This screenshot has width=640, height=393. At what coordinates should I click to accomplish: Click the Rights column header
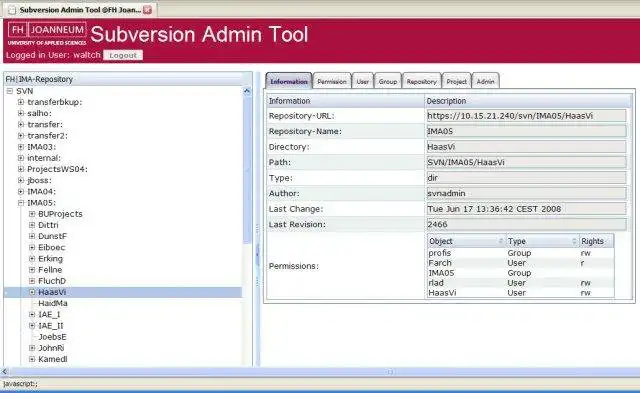coord(596,241)
